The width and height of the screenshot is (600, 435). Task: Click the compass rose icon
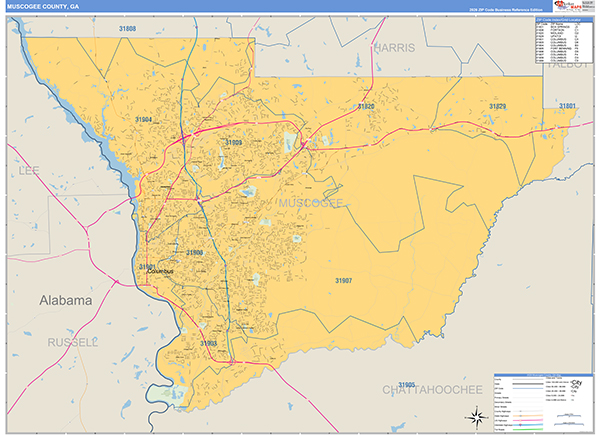click(x=476, y=417)
